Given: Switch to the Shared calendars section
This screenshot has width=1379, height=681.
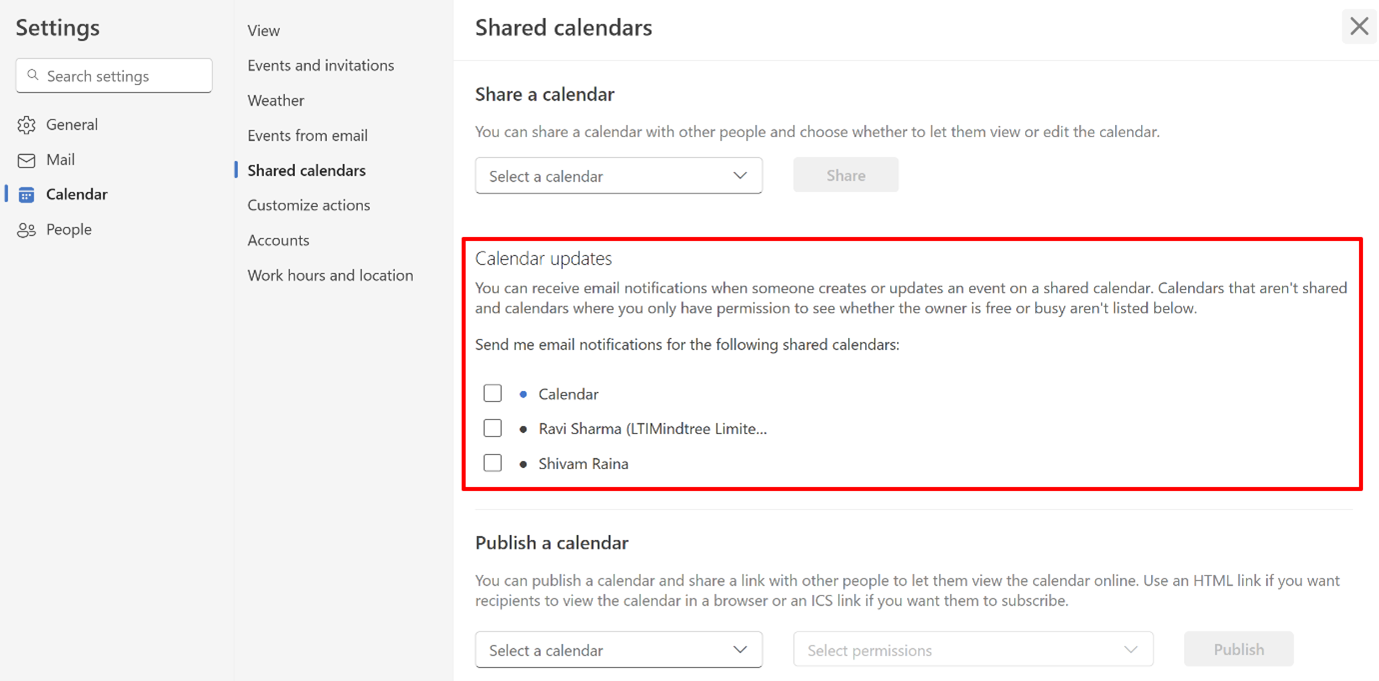Looking at the screenshot, I should coord(305,170).
